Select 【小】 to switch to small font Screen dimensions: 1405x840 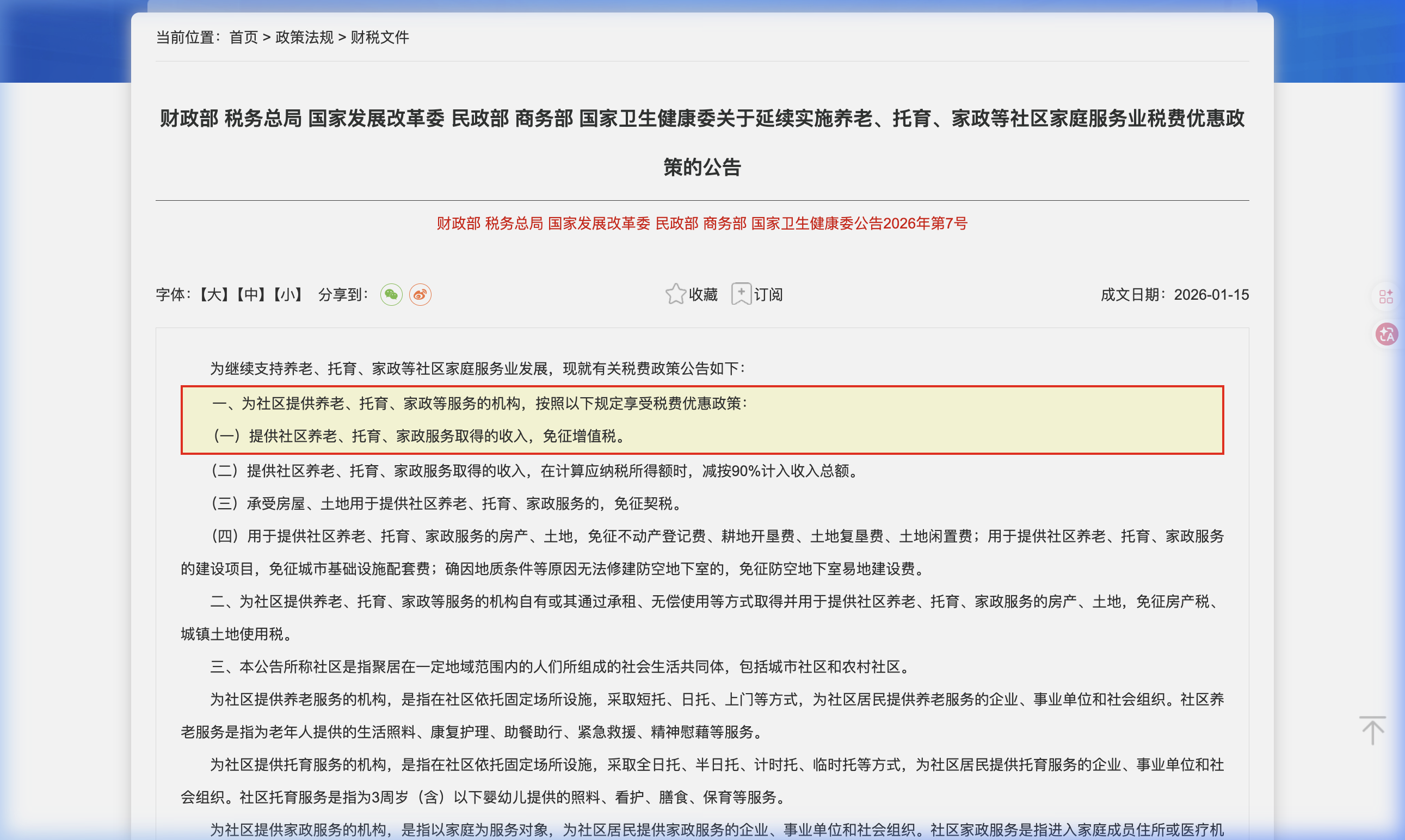click(288, 294)
